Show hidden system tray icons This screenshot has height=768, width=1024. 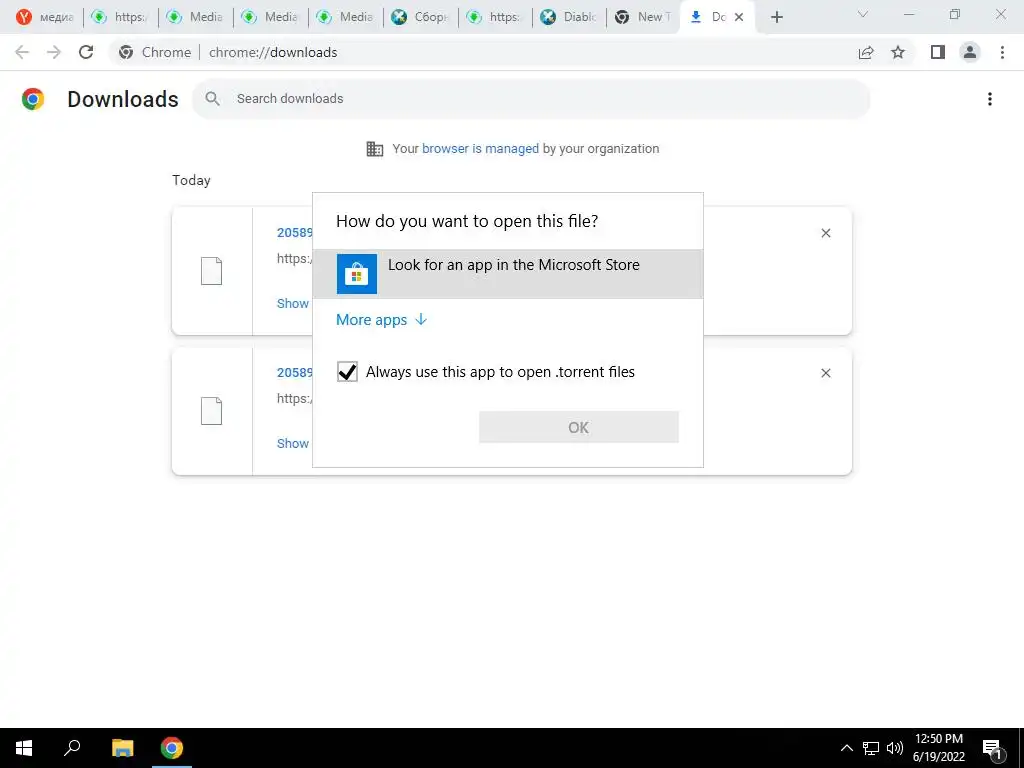coord(846,748)
